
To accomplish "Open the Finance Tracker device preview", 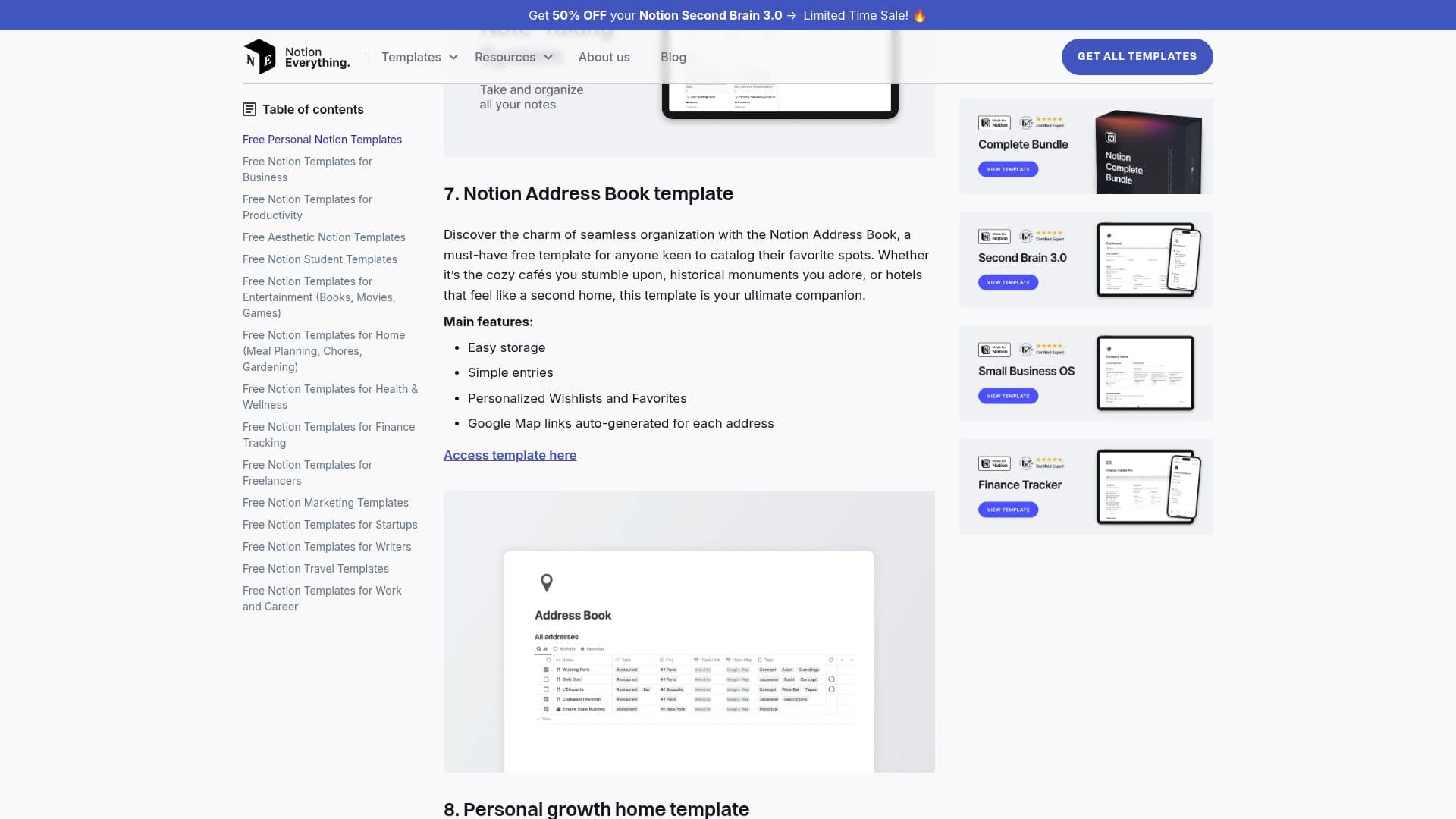I will [1148, 487].
